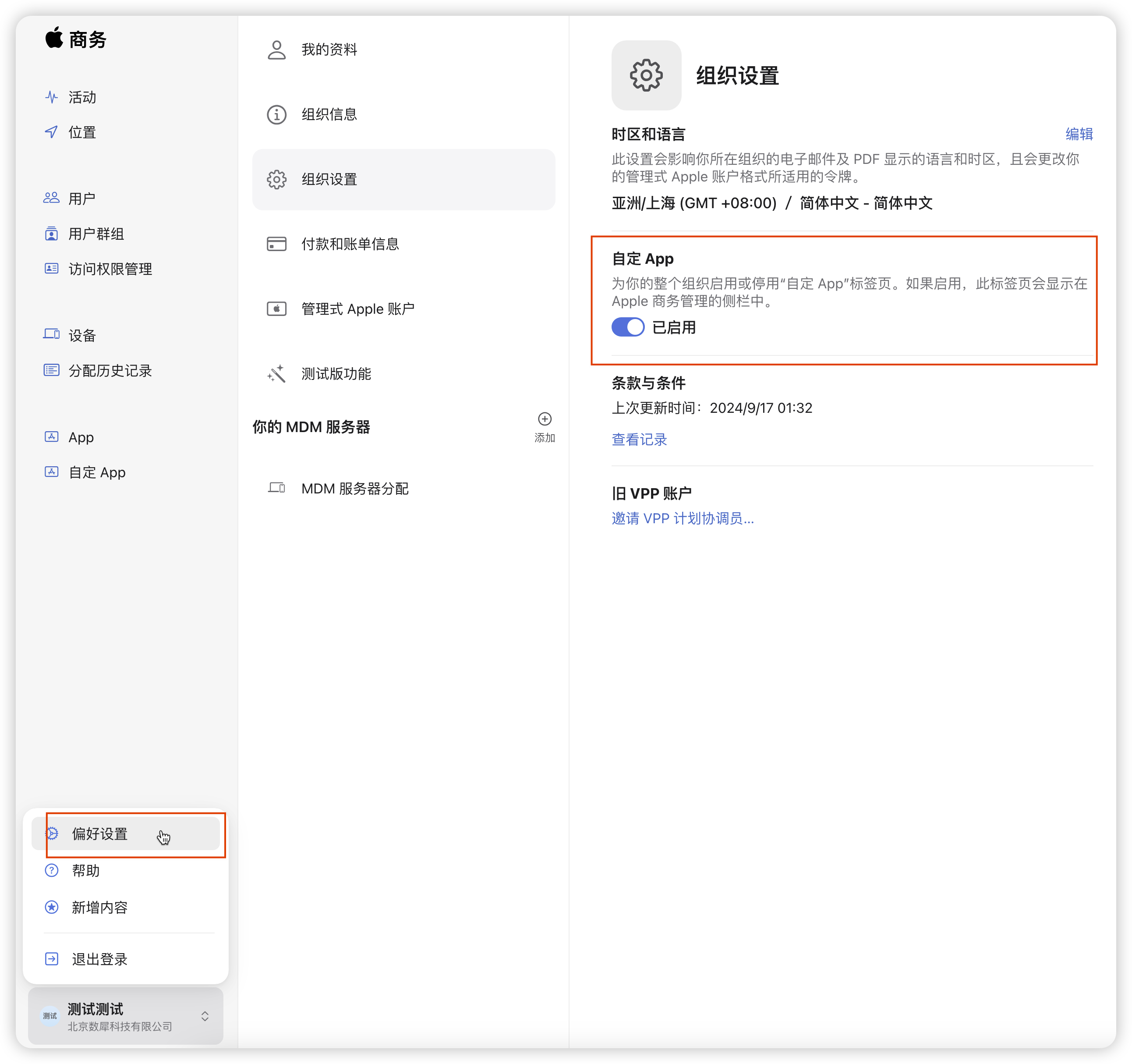1132x1064 pixels.
Task: Open the App sidebar item
Action: [81, 437]
